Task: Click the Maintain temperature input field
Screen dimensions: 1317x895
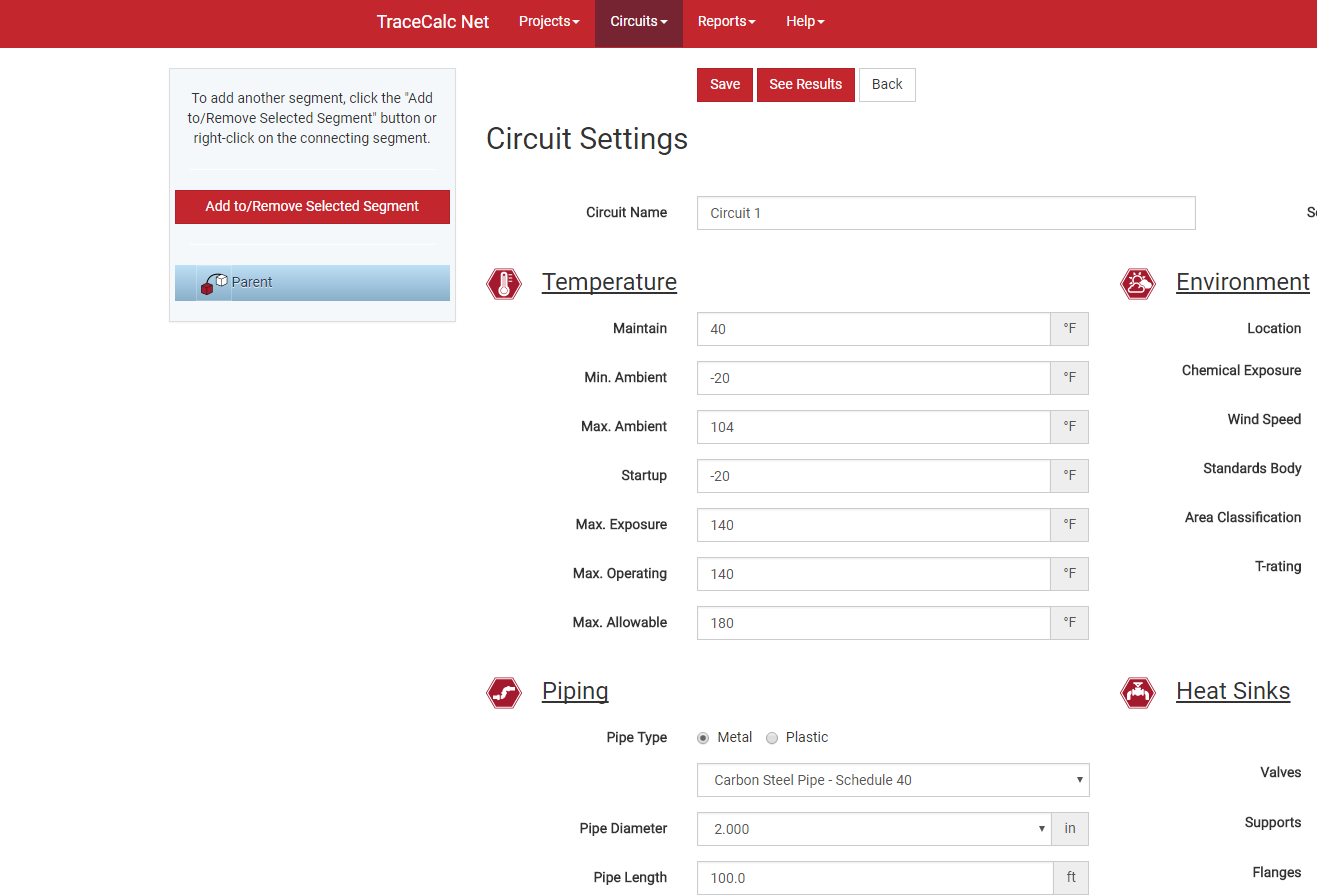Action: 873,329
